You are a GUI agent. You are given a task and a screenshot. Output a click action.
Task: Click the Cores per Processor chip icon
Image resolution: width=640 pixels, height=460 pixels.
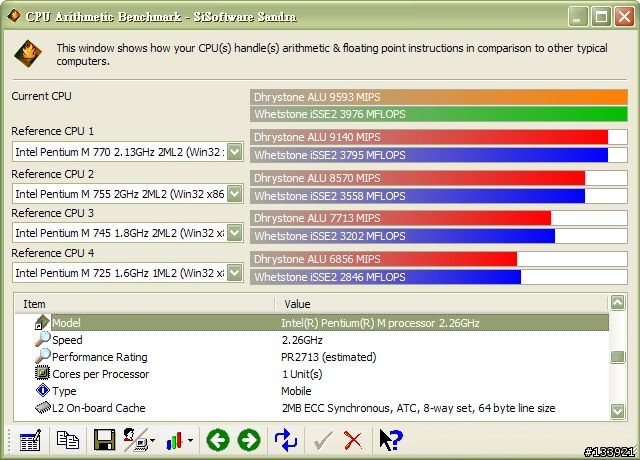coord(42,373)
